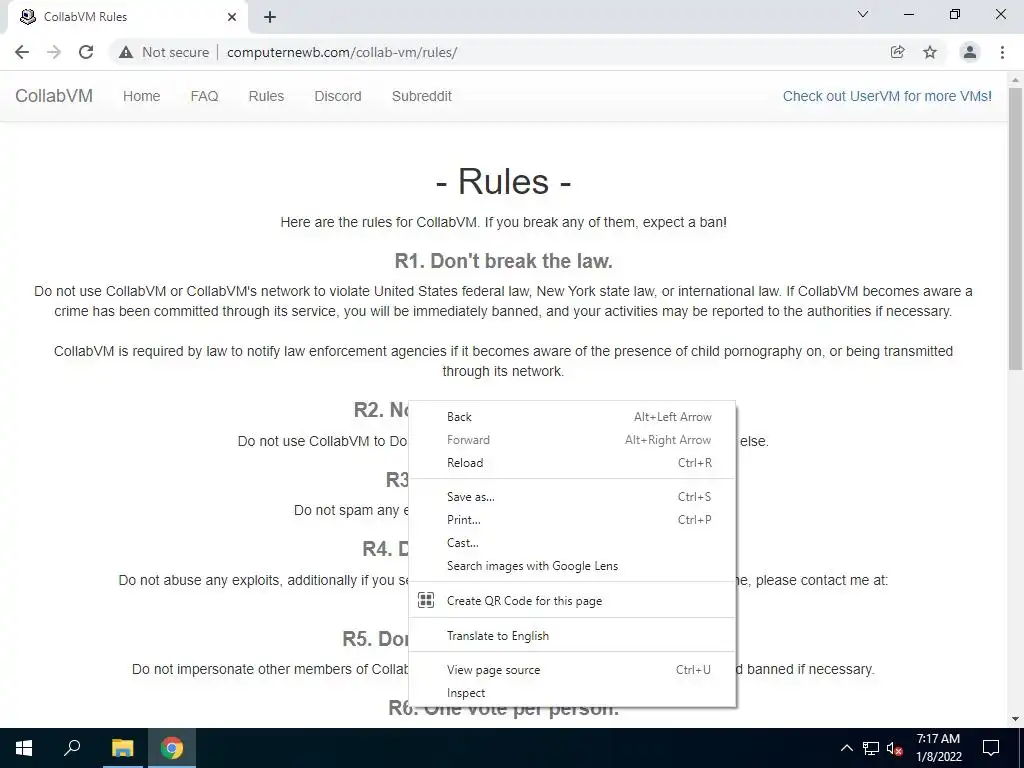Select Forward in the context menu
The image size is (1024, 768).
(572, 440)
